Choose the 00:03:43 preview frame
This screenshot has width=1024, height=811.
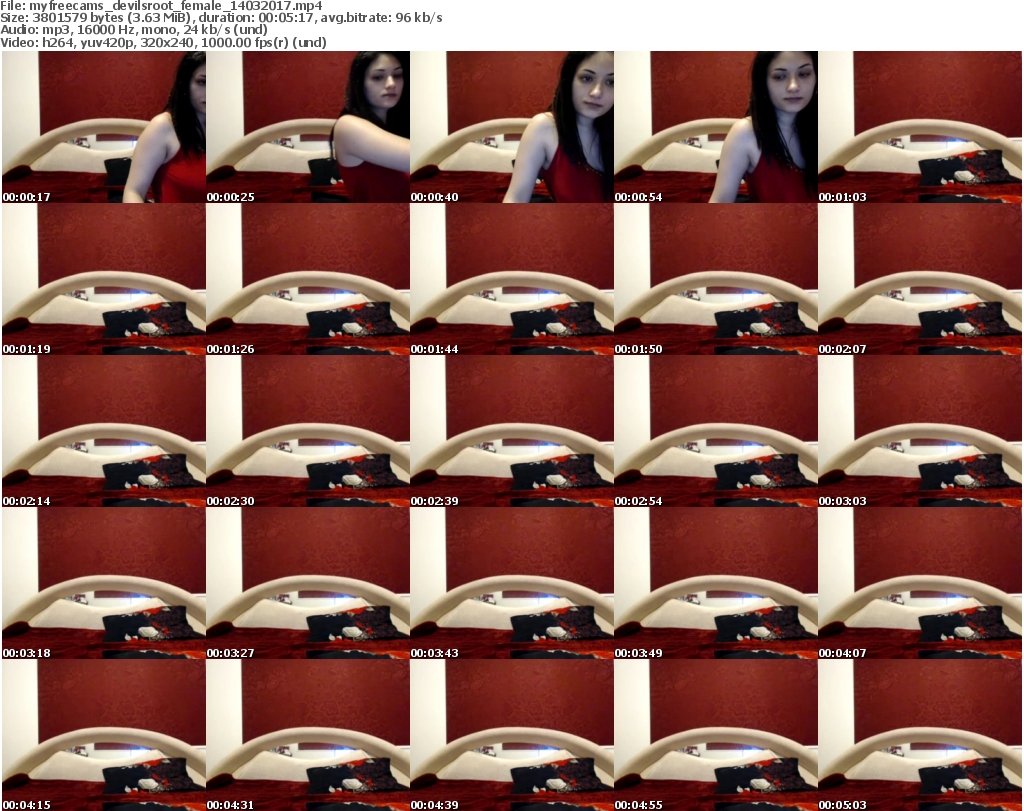pyautogui.click(x=512, y=583)
